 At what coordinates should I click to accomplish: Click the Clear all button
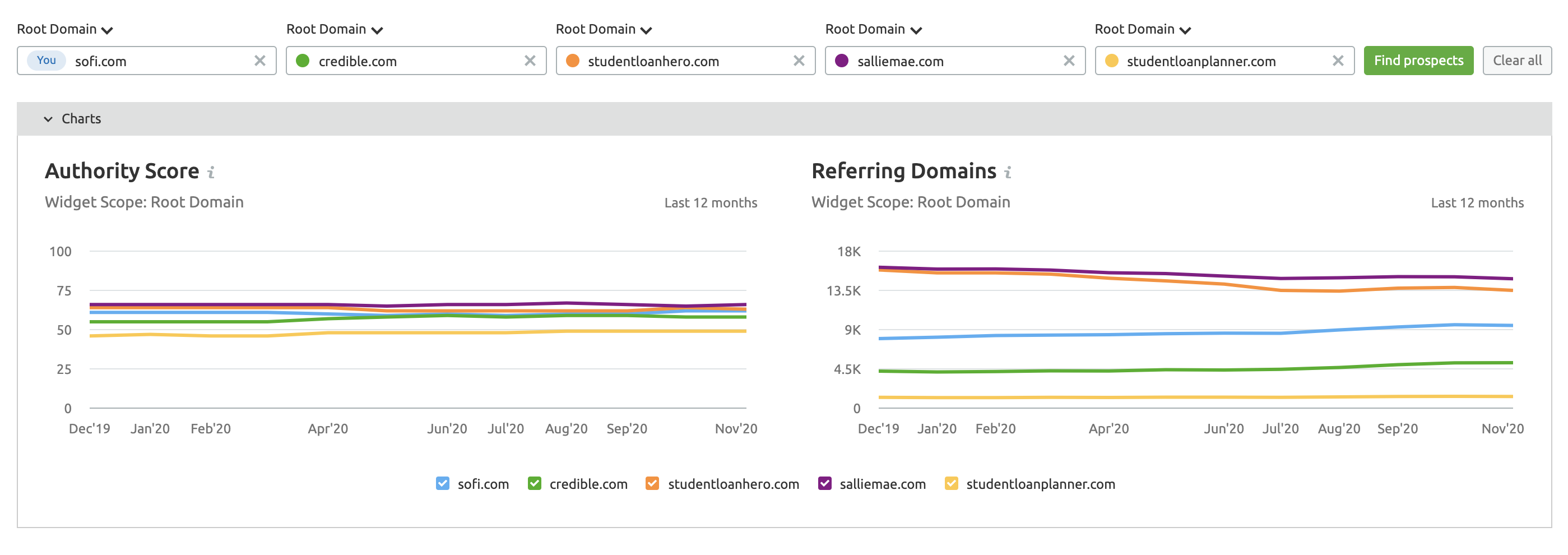click(1517, 61)
